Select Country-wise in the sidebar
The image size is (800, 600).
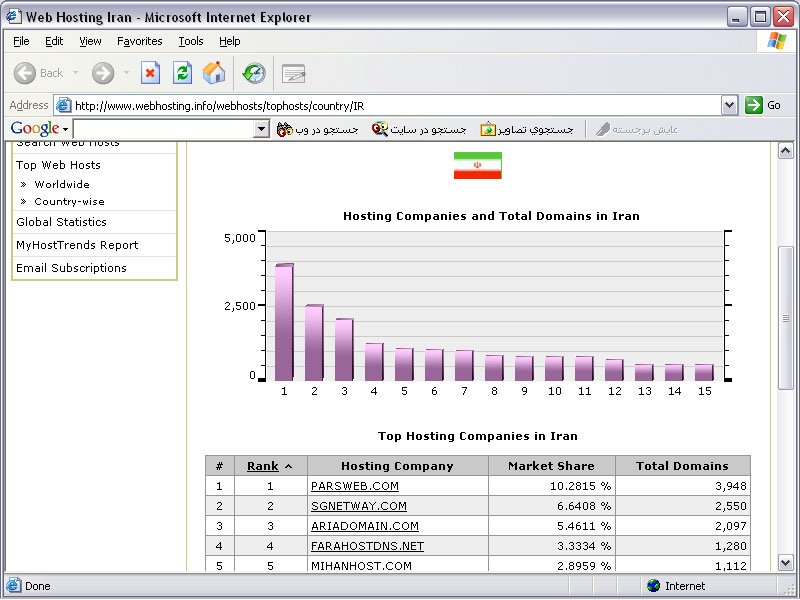[x=70, y=201]
